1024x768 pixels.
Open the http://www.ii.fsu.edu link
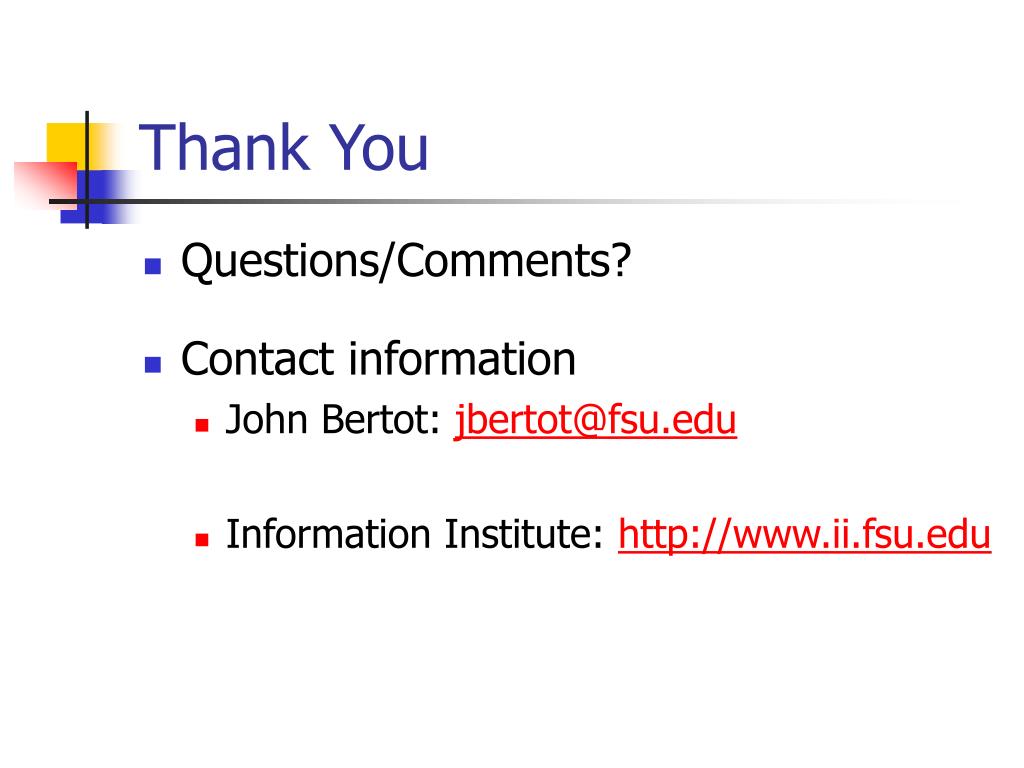[x=805, y=535]
